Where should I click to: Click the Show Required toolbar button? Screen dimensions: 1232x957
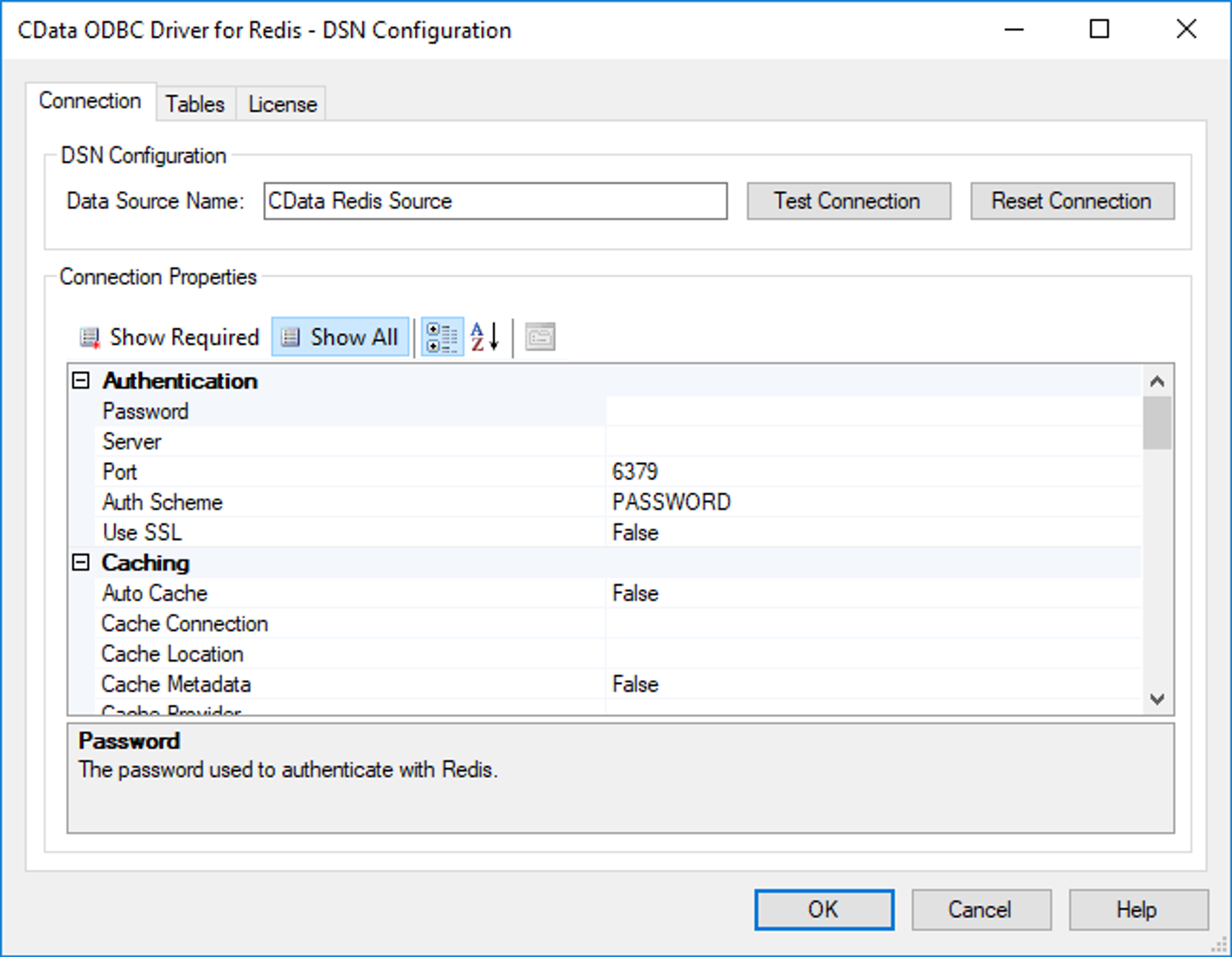(x=169, y=337)
